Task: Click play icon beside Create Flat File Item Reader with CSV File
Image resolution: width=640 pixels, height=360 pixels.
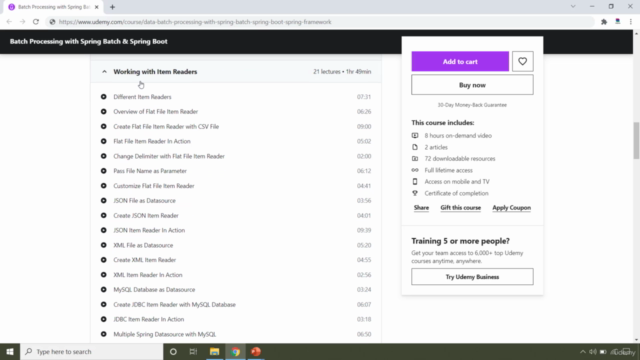Action: click(x=104, y=127)
